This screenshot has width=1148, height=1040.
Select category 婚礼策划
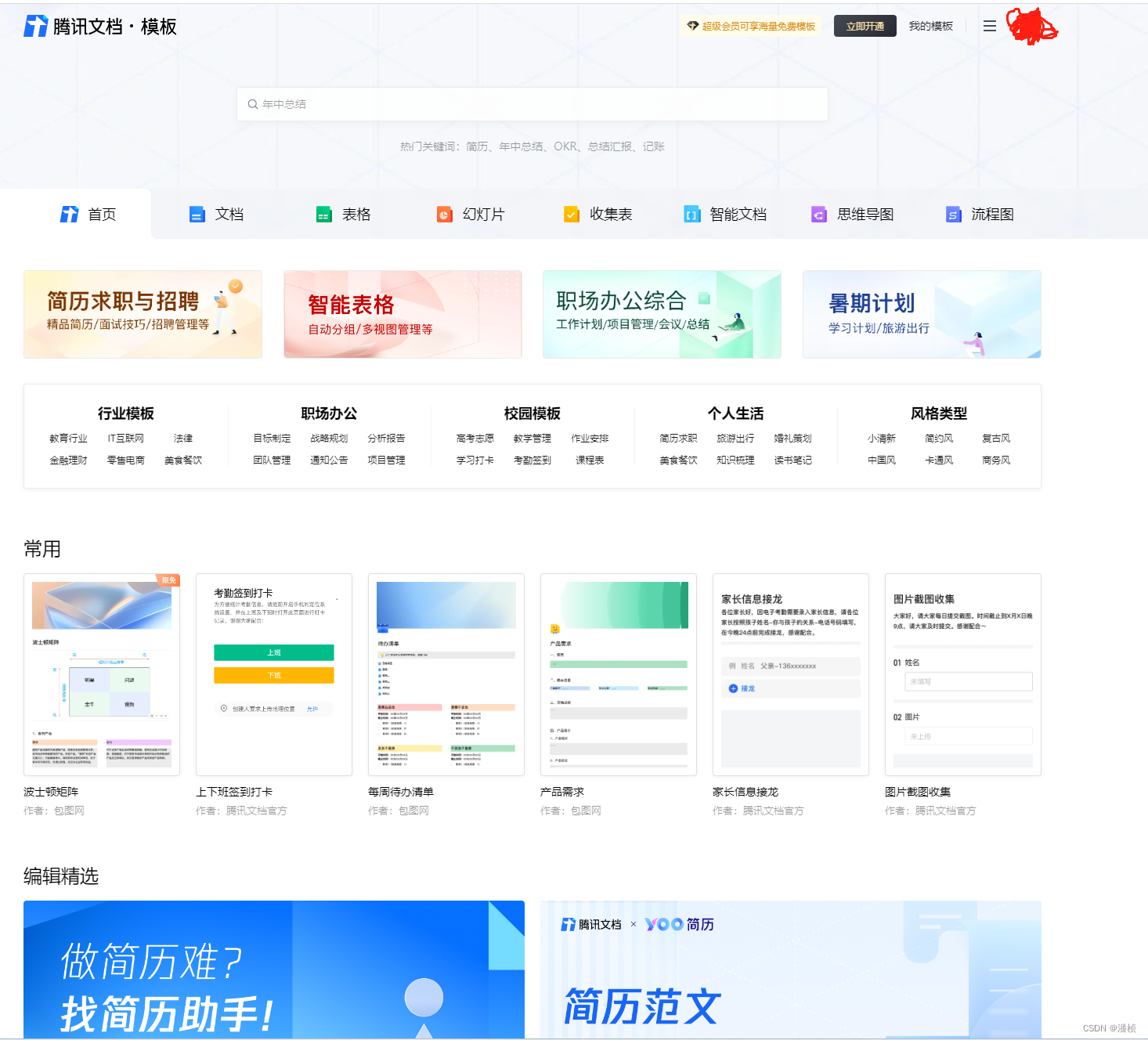tap(793, 439)
